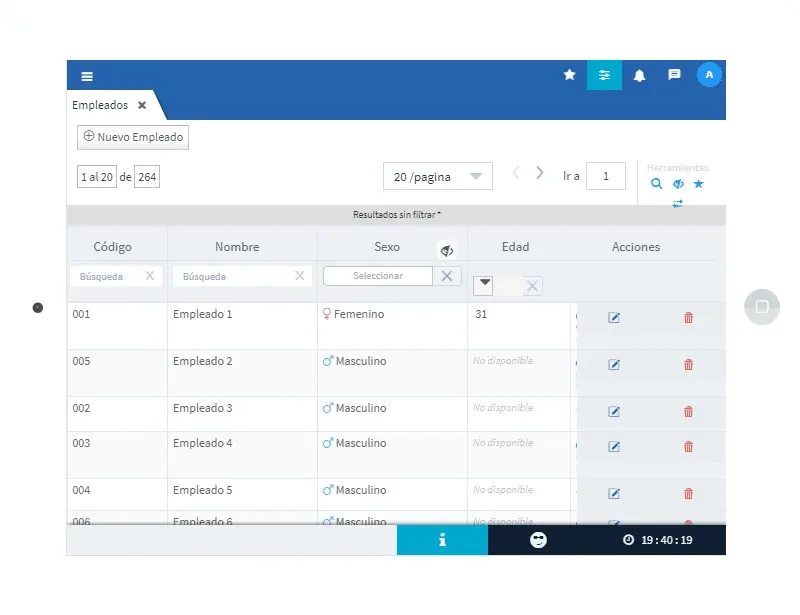Edit Empleado 2 row
Image resolution: width=800 pixels, height=615 pixels.
tap(614, 365)
